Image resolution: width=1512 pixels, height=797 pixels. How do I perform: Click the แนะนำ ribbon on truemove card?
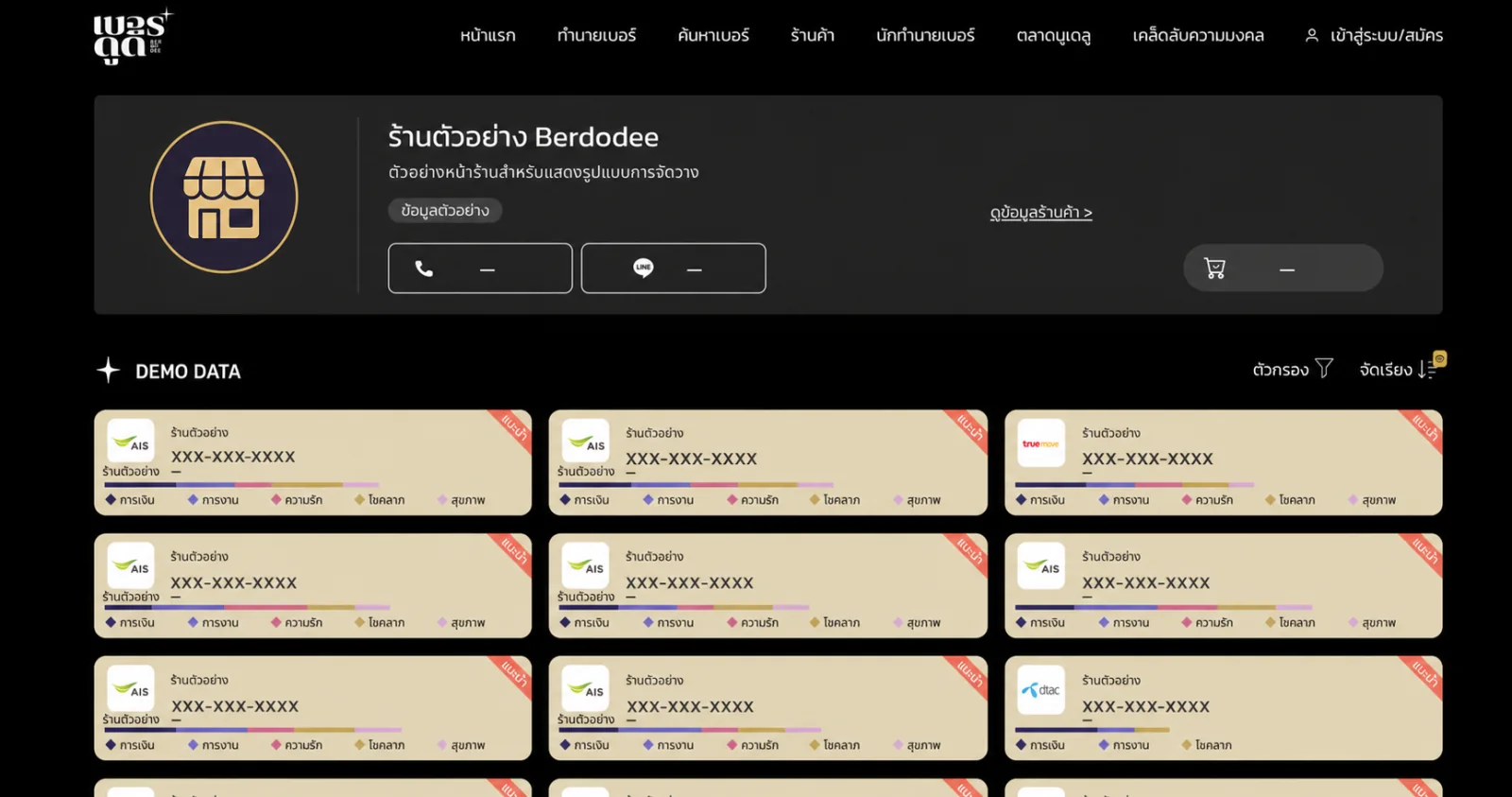[x=1424, y=428]
